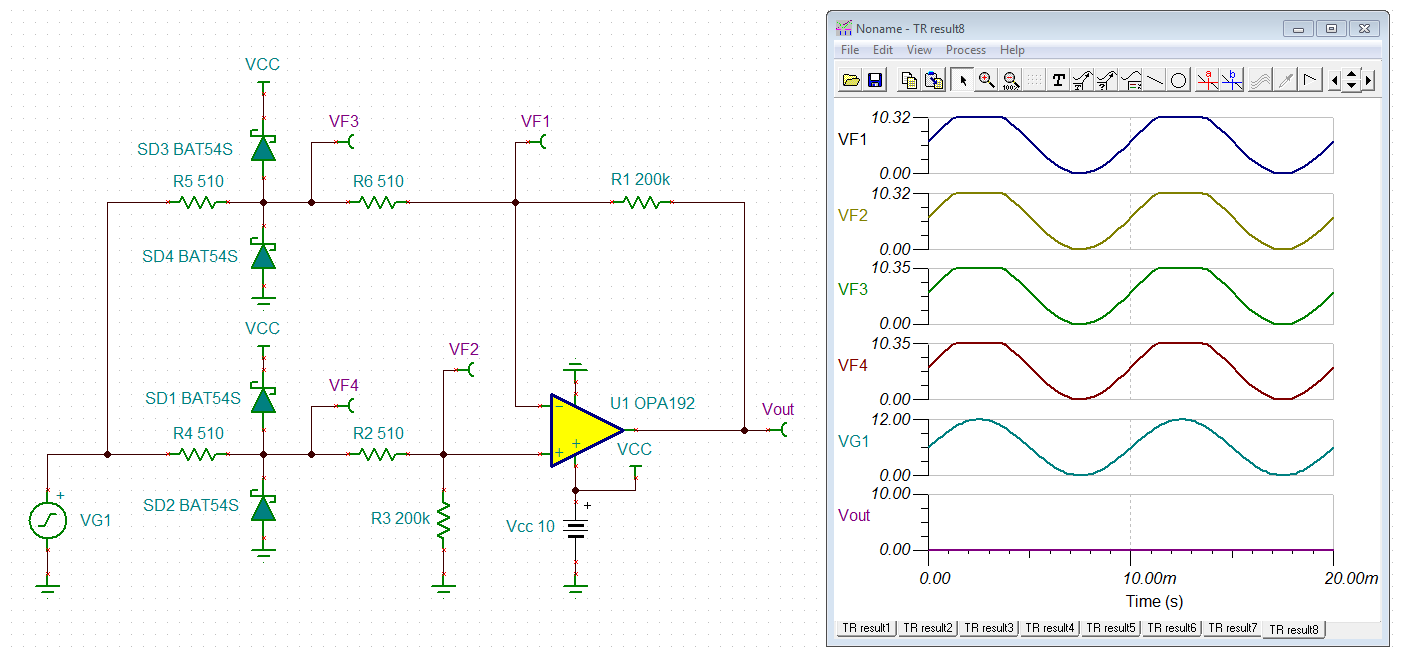
Task: Select diode SD2 BAT54S
Action: click(x=263, y=508)
